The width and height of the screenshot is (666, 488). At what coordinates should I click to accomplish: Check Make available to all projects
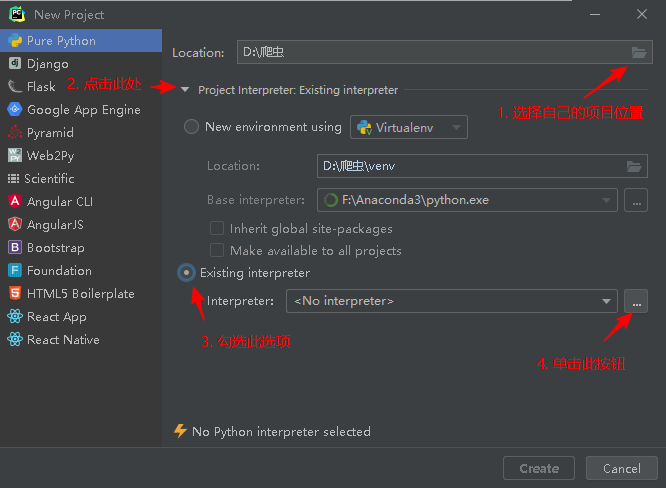217,251
